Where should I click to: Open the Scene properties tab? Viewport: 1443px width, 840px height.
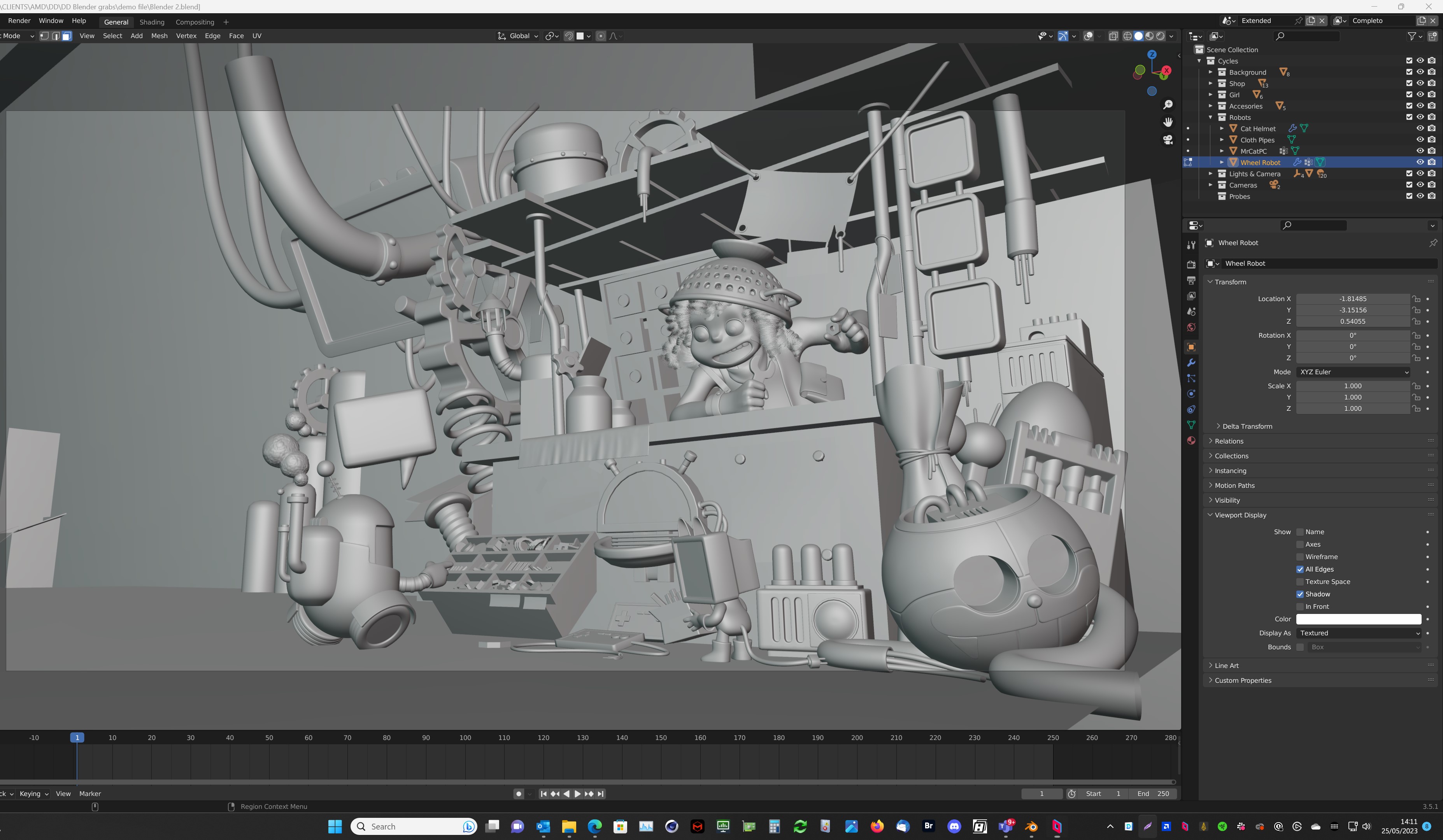pyautogui.click(x=1191, y=312)
